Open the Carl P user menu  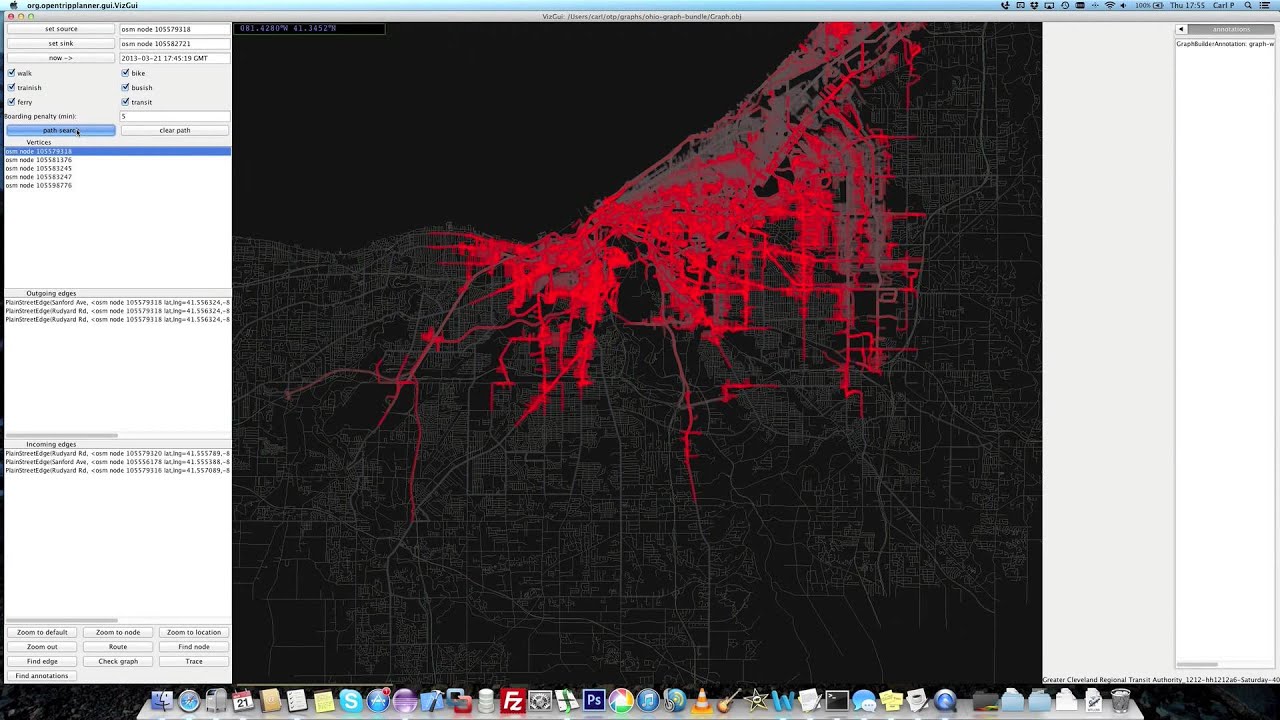pyautogui.click(x=1224, y=5)
